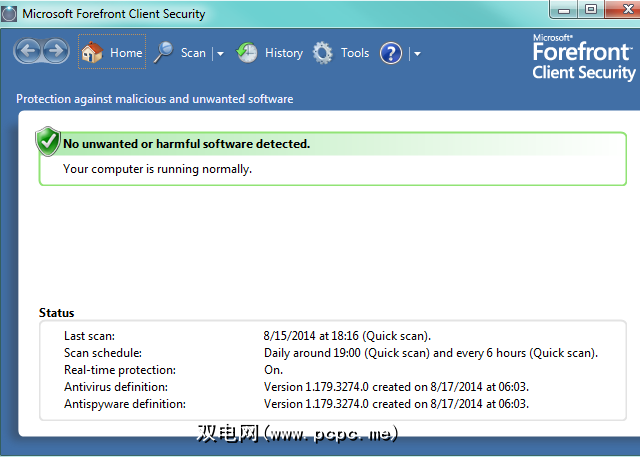Open Help via the question mark icon

click(391, 53)
